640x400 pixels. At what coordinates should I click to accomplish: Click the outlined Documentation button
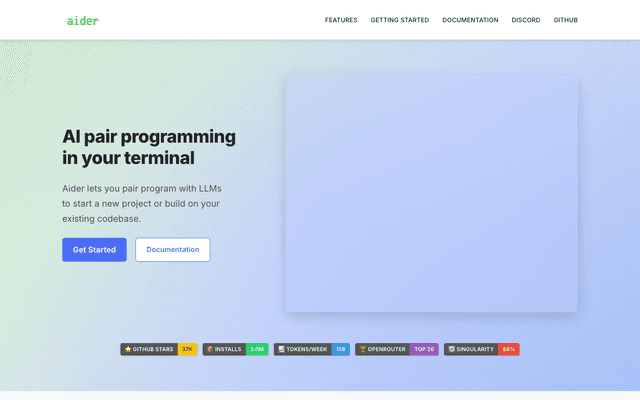(x=173, y=249)
